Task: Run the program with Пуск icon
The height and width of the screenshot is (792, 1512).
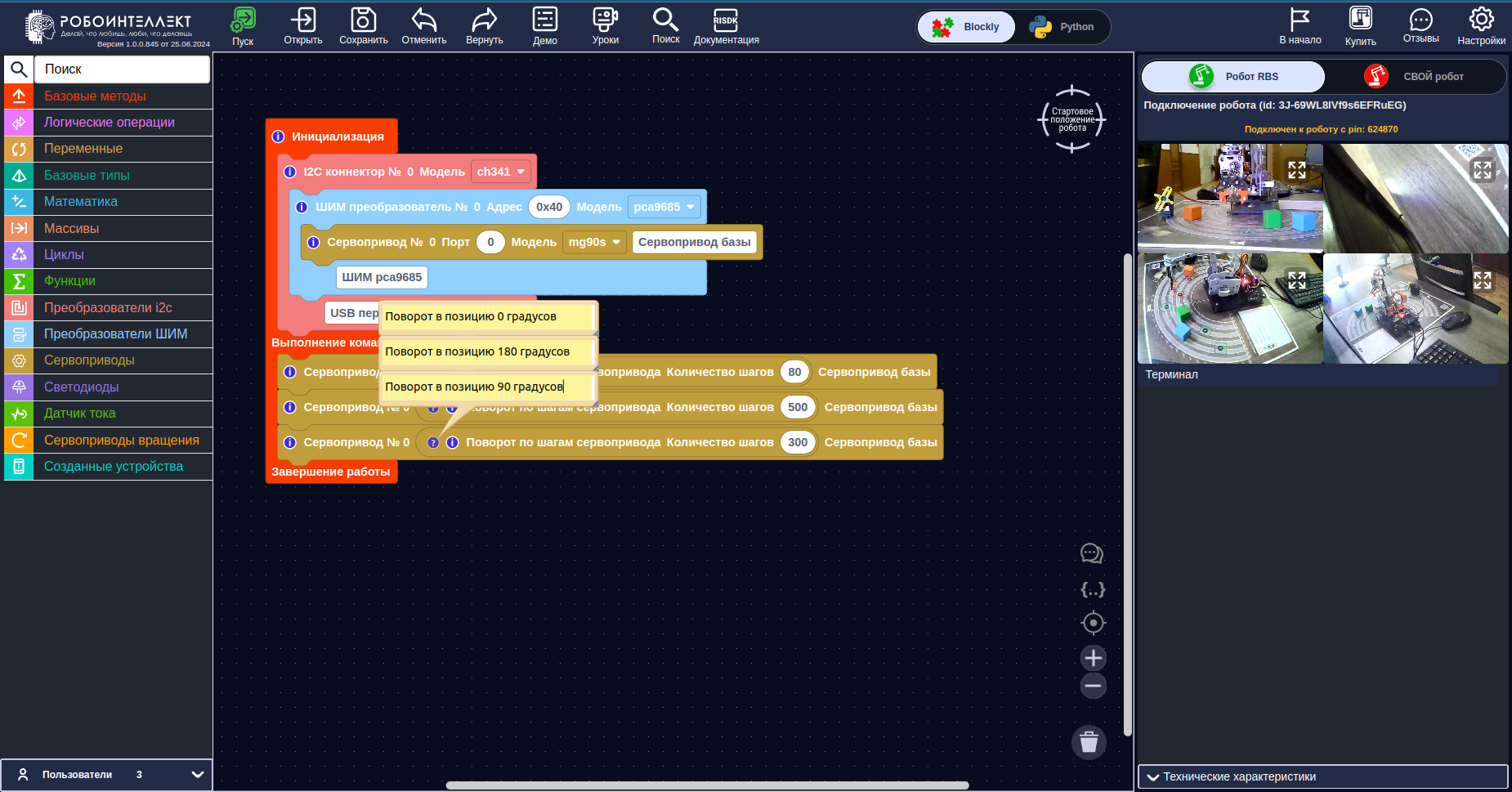Action: 243,20
